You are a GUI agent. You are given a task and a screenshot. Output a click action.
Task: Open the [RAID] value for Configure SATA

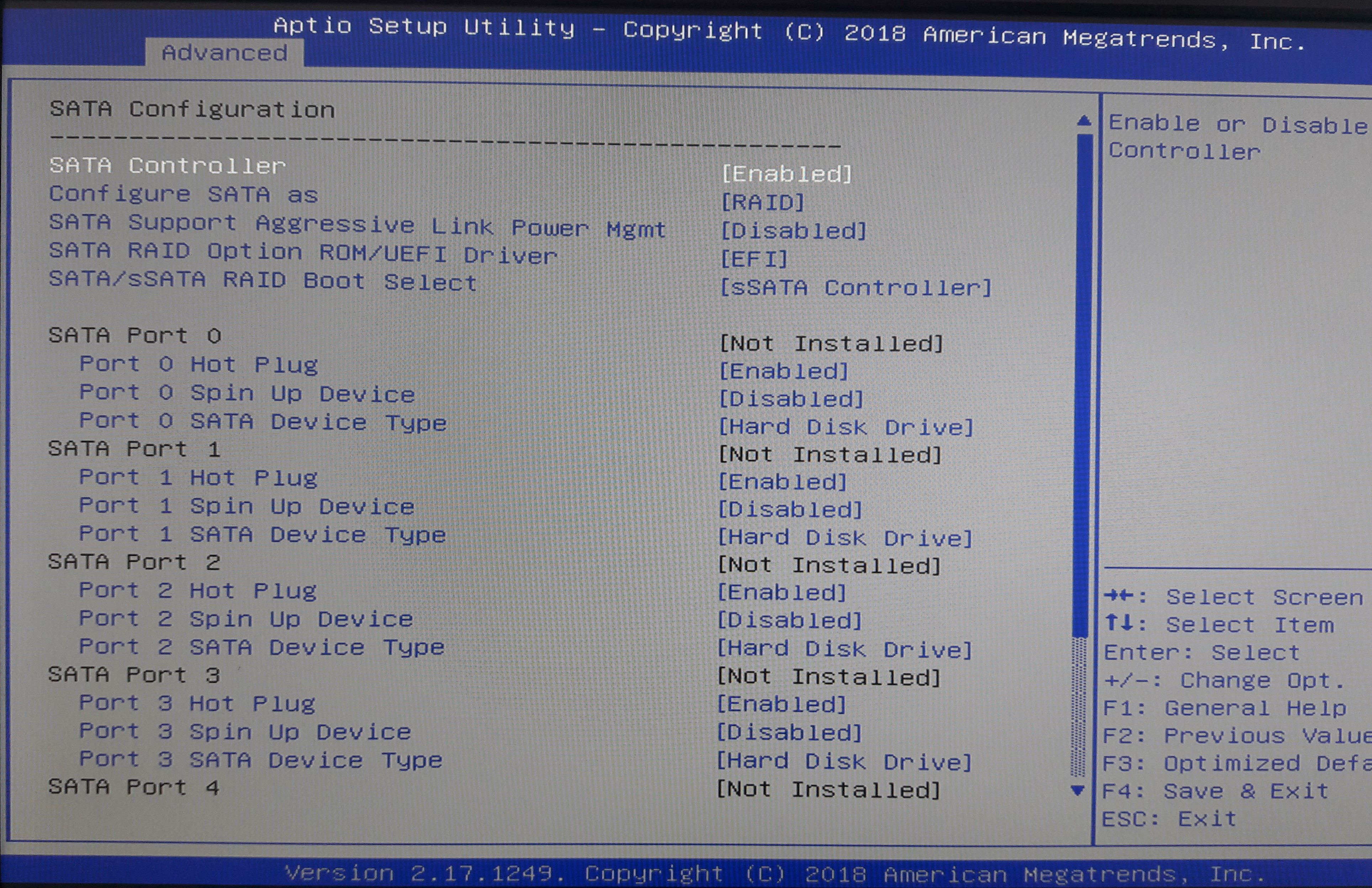point(763,202)
